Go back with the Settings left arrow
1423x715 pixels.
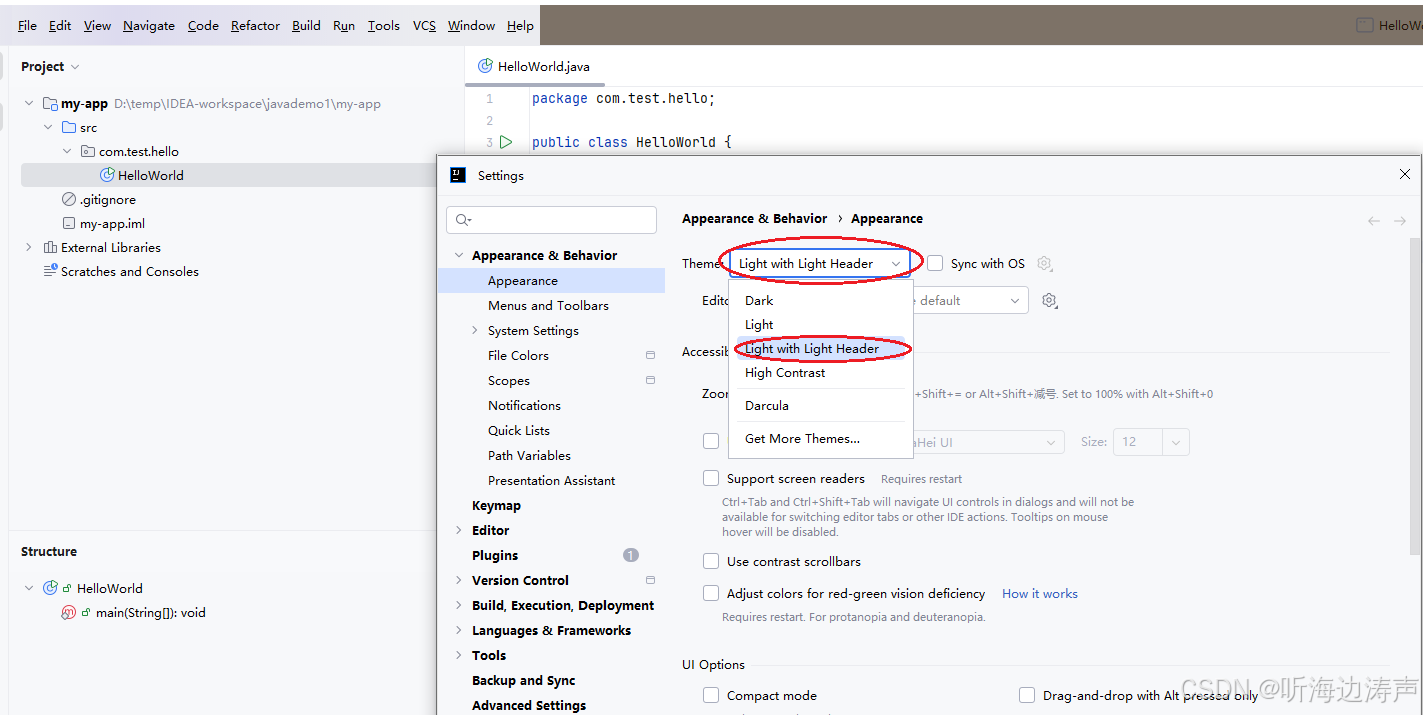tap(1374, 220)
